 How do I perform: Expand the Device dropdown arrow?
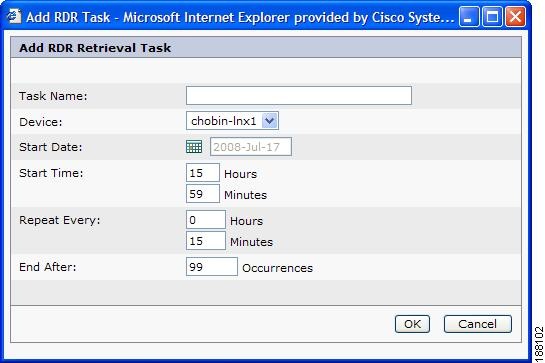[270, 121]
